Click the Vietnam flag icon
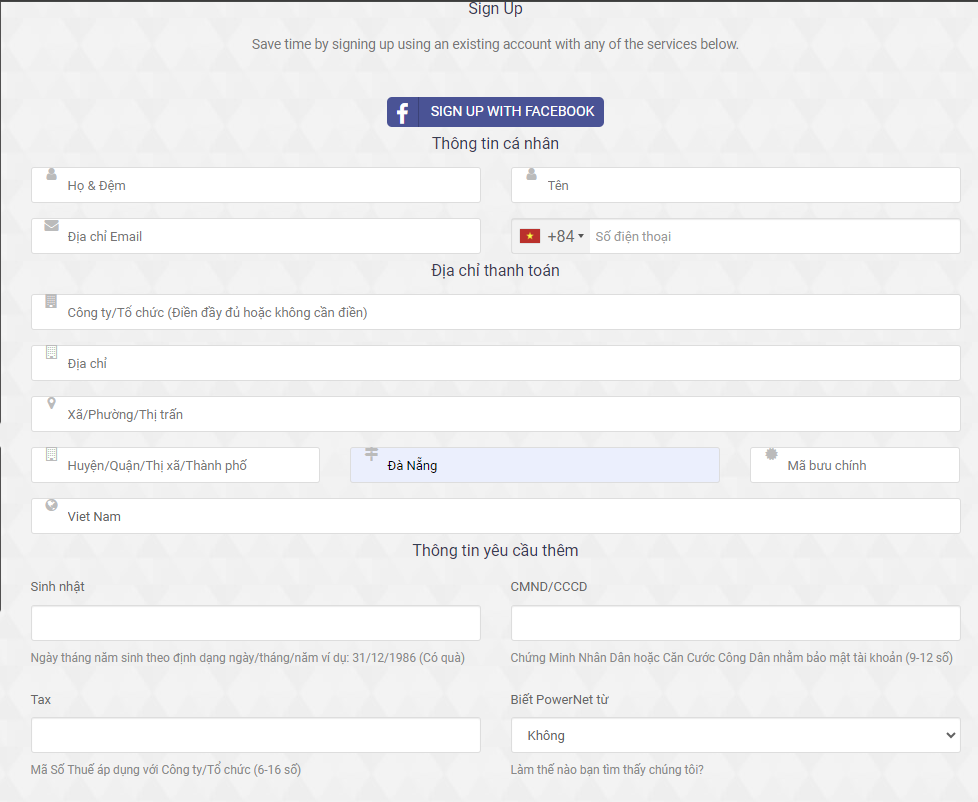The image size is (978, 802). (x=530, y=236)
